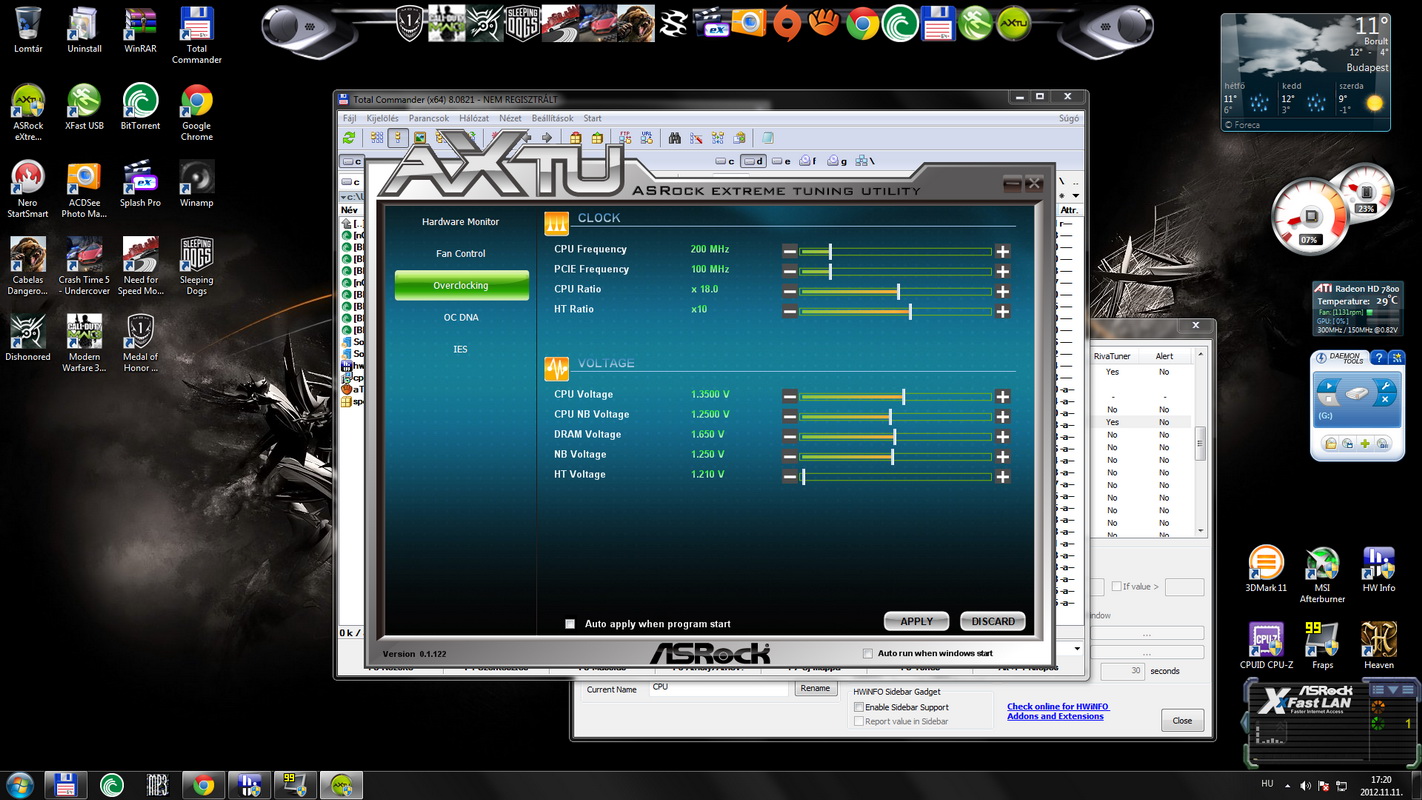This screenshot has width=1422, height=800.
Task: Click the URL toolbar icon in Total Commander
Action: coord(647,138)
